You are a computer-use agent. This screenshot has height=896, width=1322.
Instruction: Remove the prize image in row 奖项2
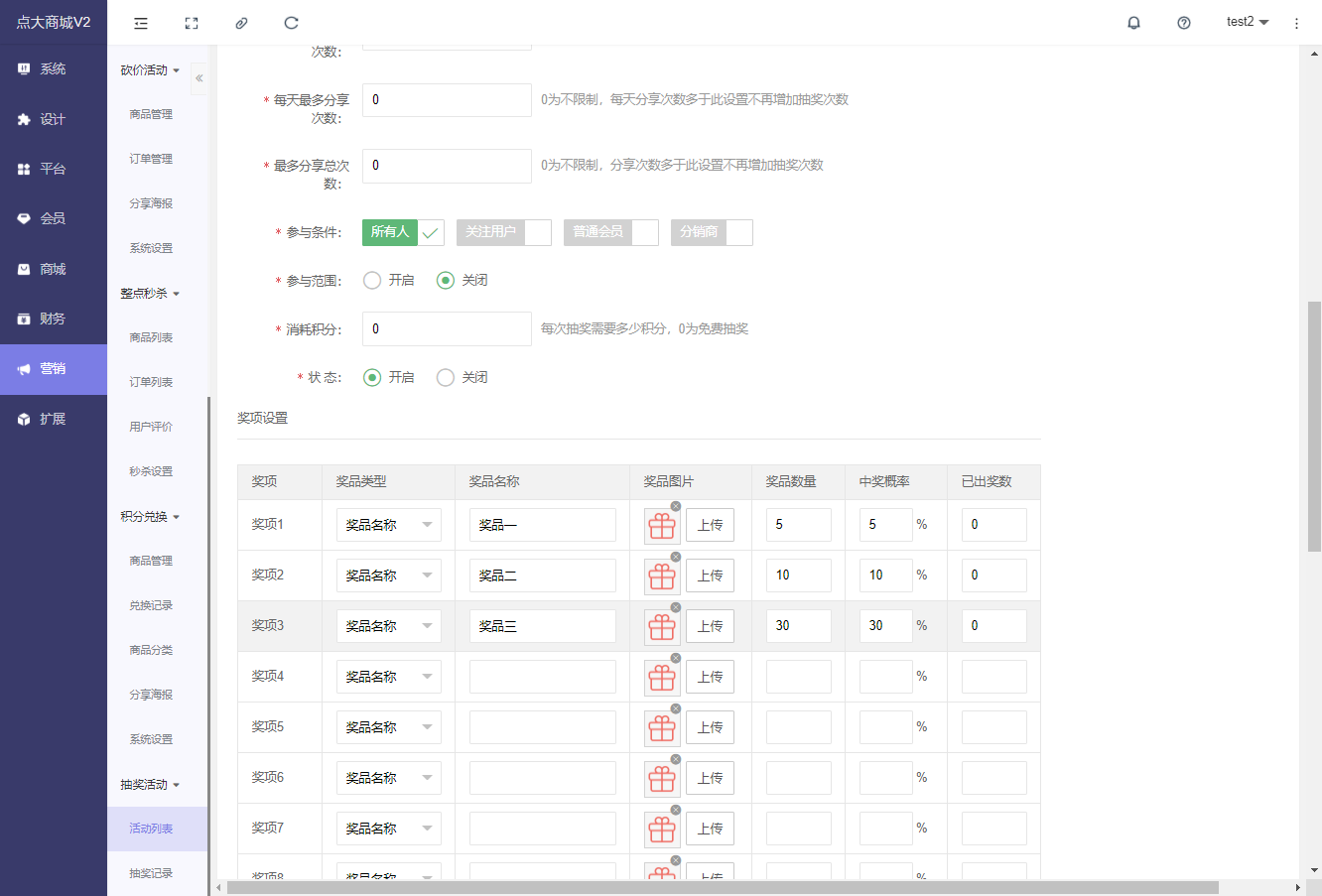(x=676, y=557)
